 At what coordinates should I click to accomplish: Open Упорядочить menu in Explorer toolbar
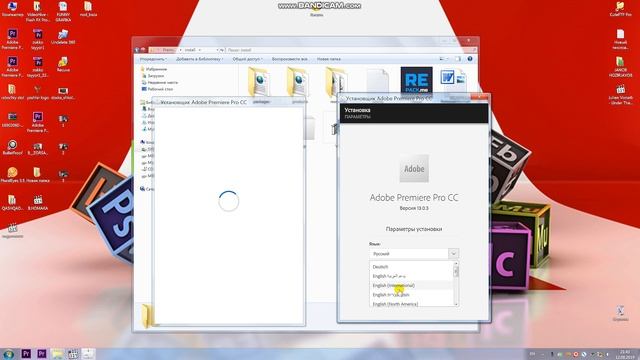pos(153,59)
